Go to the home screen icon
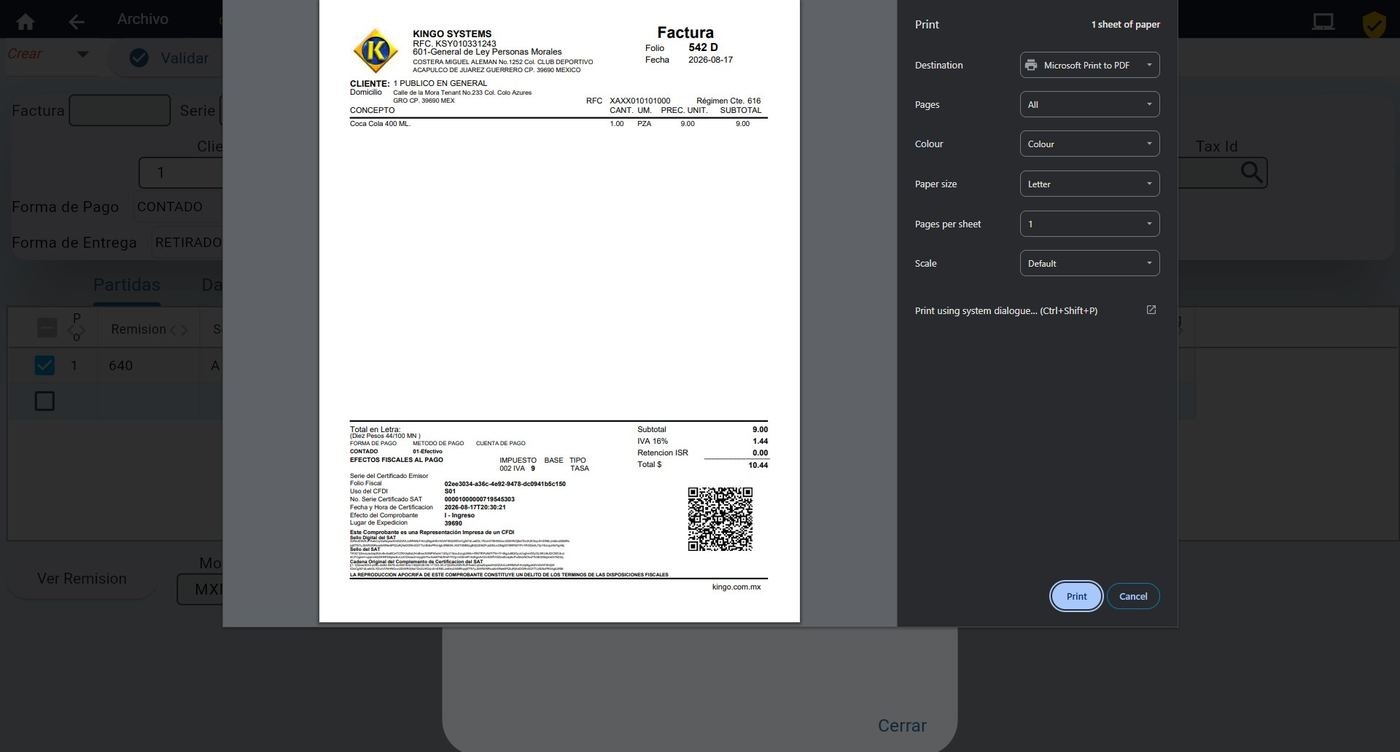The height and width of the screenshot is (752, 1400). tap(25, 21)
